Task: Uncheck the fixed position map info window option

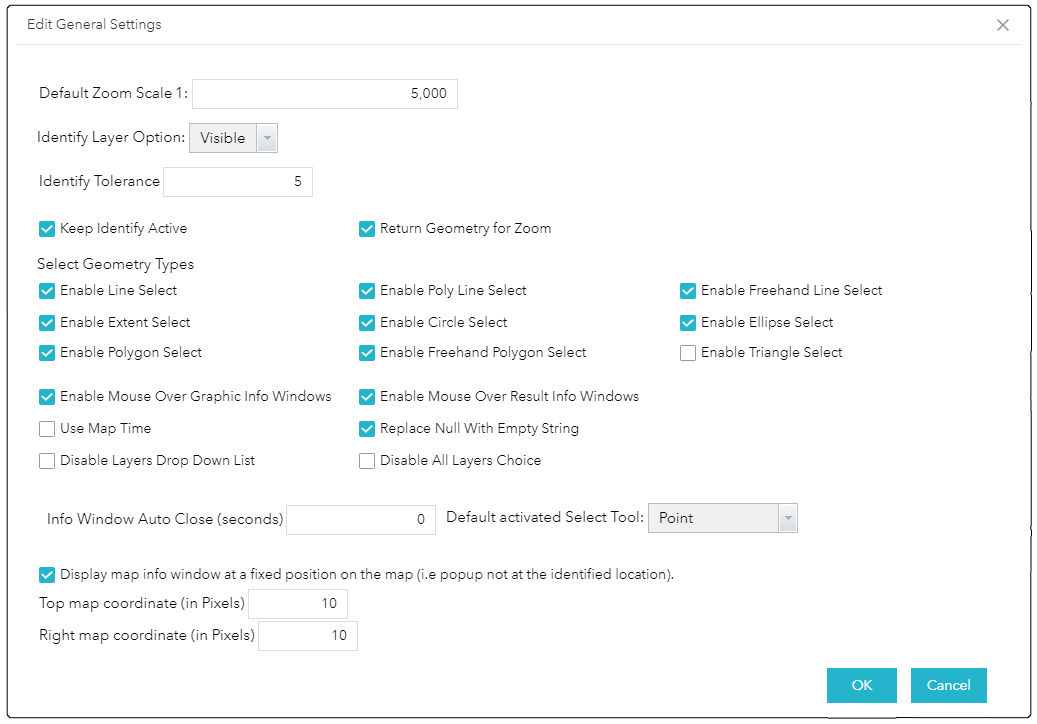Action: (x=46, y=574)
